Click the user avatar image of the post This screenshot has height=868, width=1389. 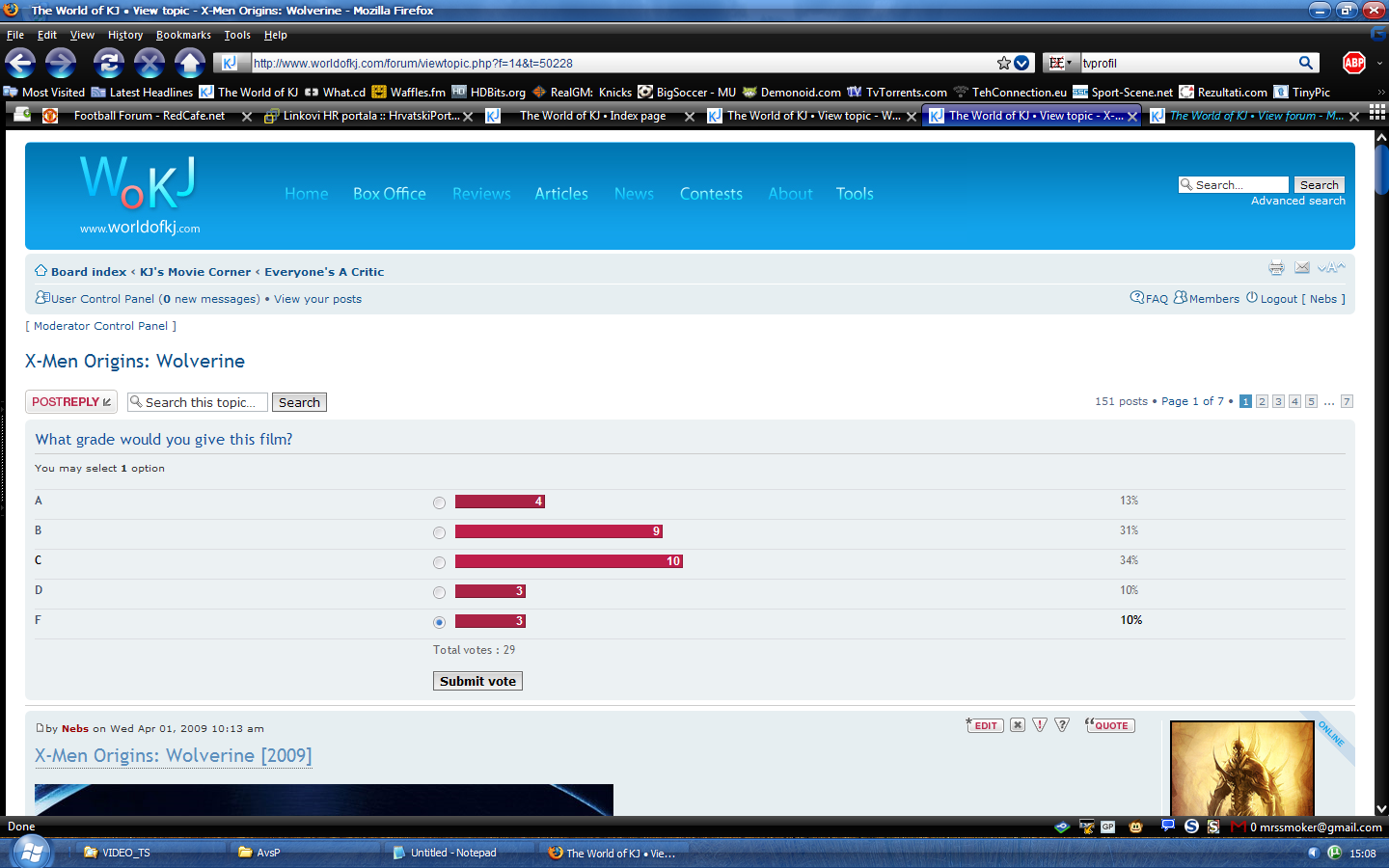[1241, 769]
